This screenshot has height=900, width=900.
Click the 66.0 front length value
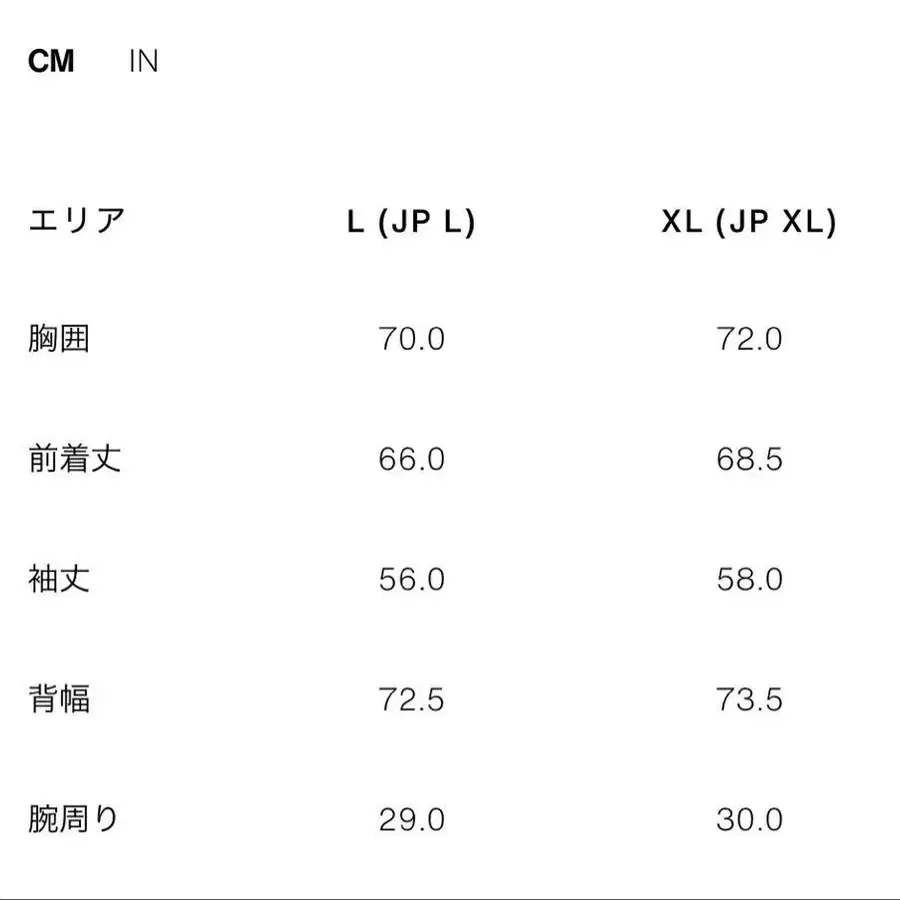click(411, 460)
